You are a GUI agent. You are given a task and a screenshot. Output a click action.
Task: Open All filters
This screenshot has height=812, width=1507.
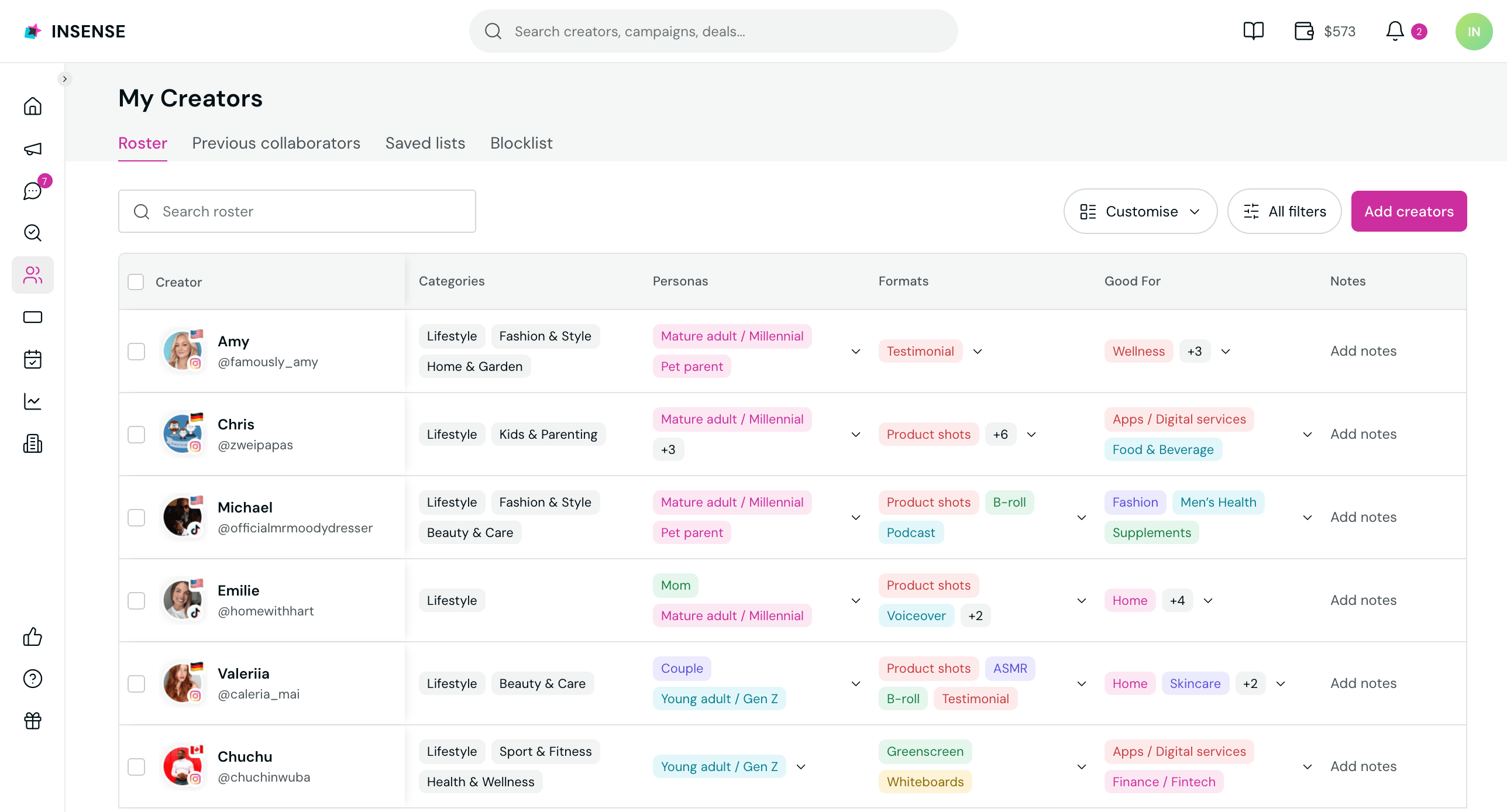(1284, 211)
